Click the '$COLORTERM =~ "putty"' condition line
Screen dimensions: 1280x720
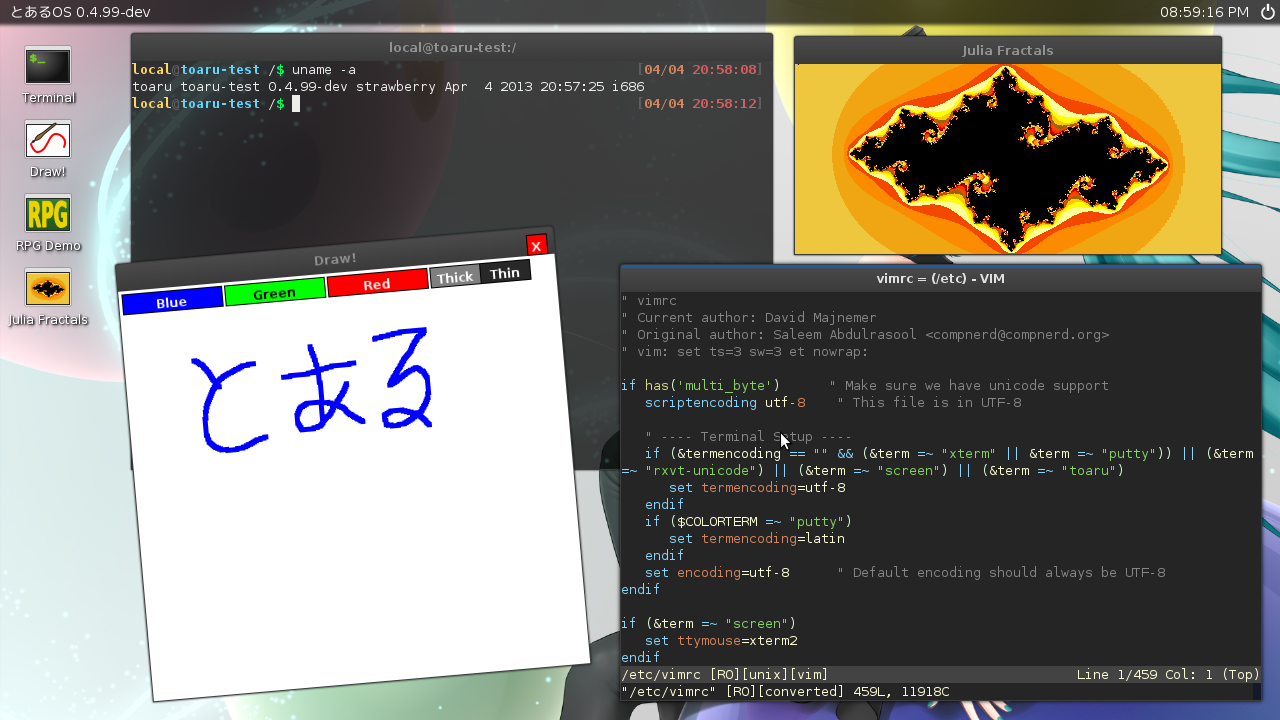748,521
